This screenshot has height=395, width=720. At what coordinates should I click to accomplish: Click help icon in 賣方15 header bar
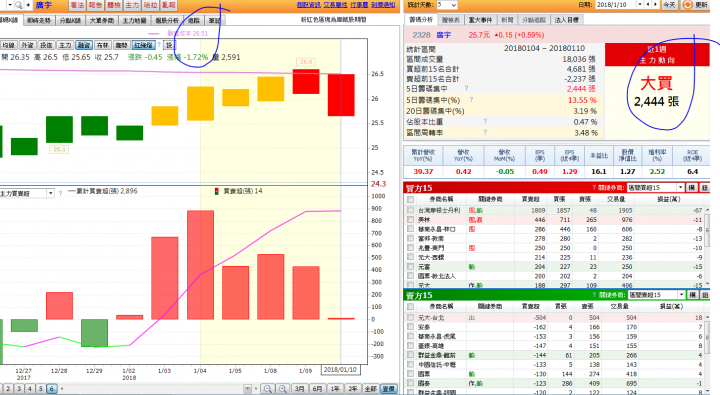594,295
